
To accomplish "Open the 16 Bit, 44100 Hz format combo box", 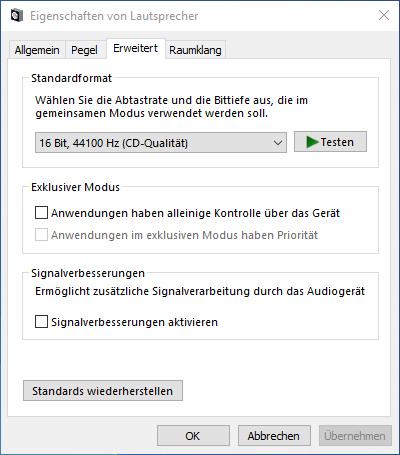I will pos(161,143).
